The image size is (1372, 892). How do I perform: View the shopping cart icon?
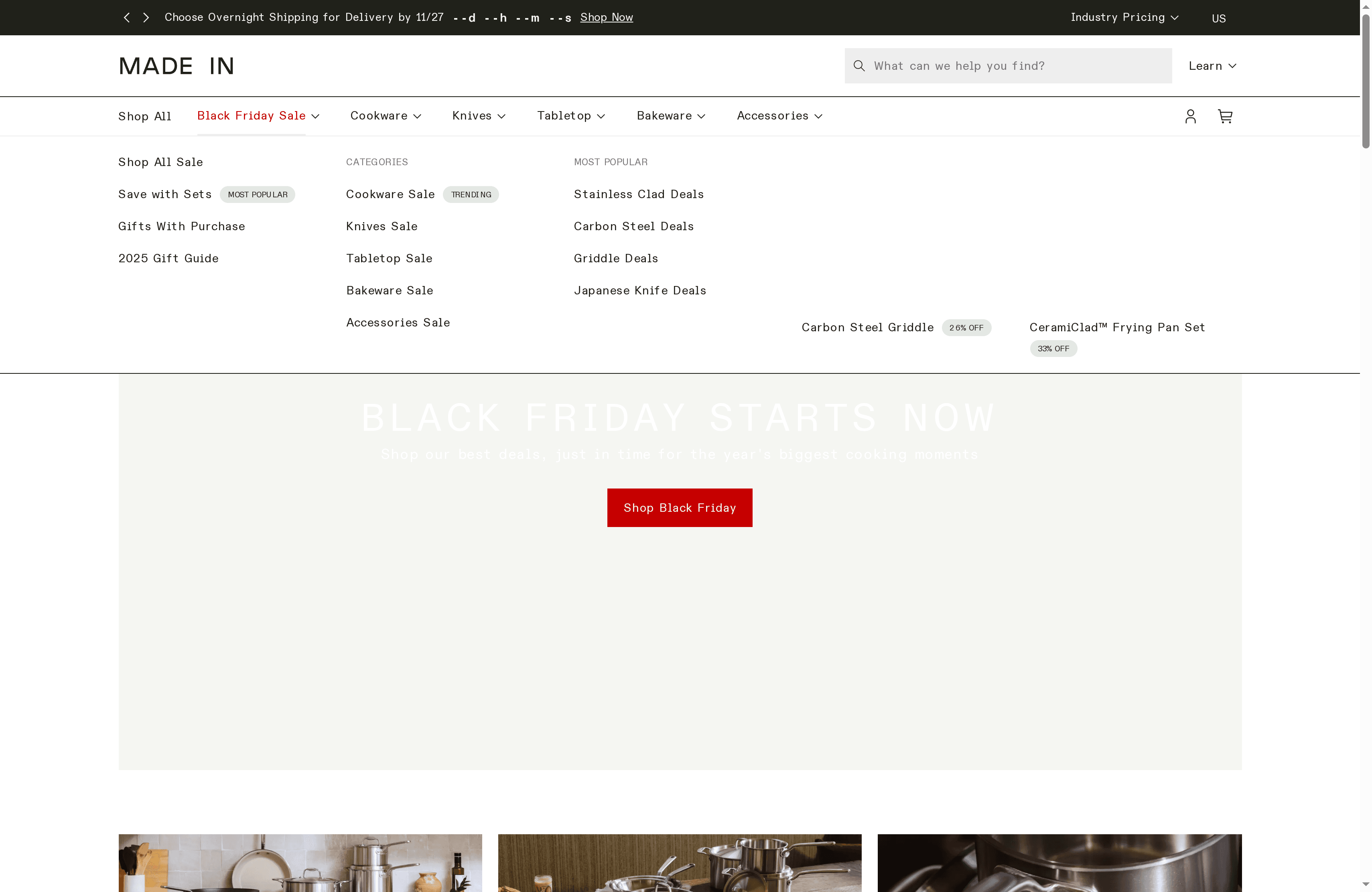(1226, 116)
